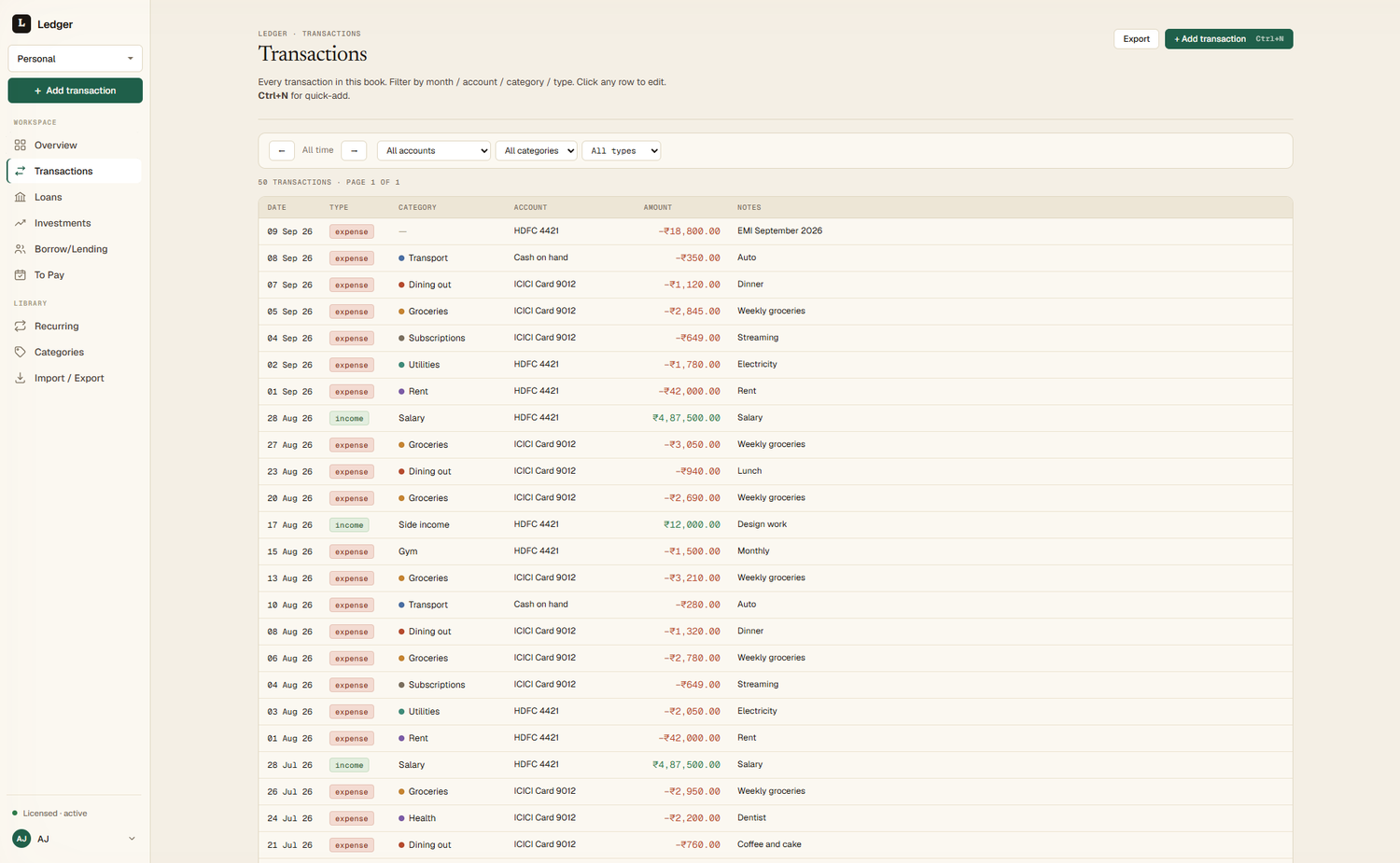Click the Loans bank icon
The height and width of the screenshot is (863, 1400).
pos(21,198)
